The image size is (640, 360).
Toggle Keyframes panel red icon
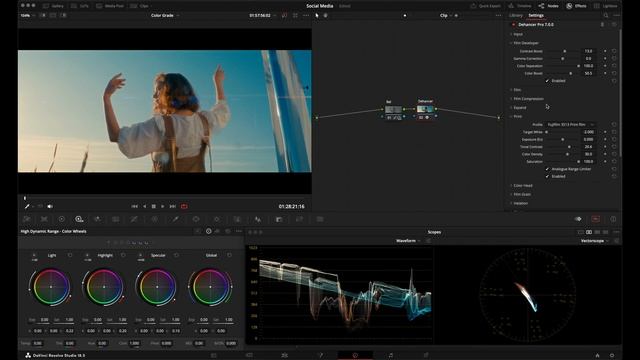click(x=596, y=219)
